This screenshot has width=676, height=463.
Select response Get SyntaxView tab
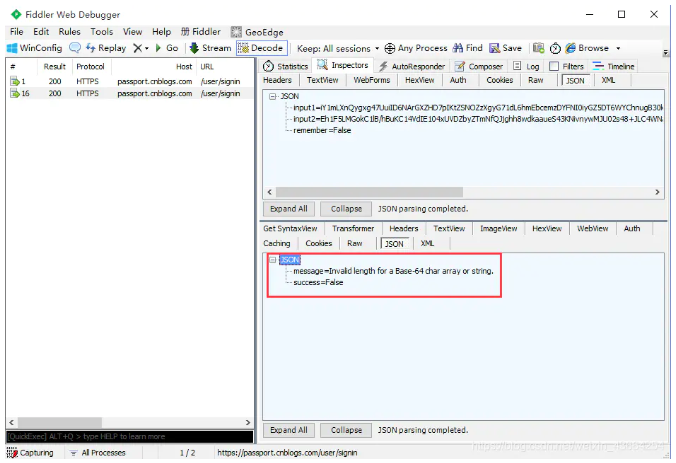290,228
